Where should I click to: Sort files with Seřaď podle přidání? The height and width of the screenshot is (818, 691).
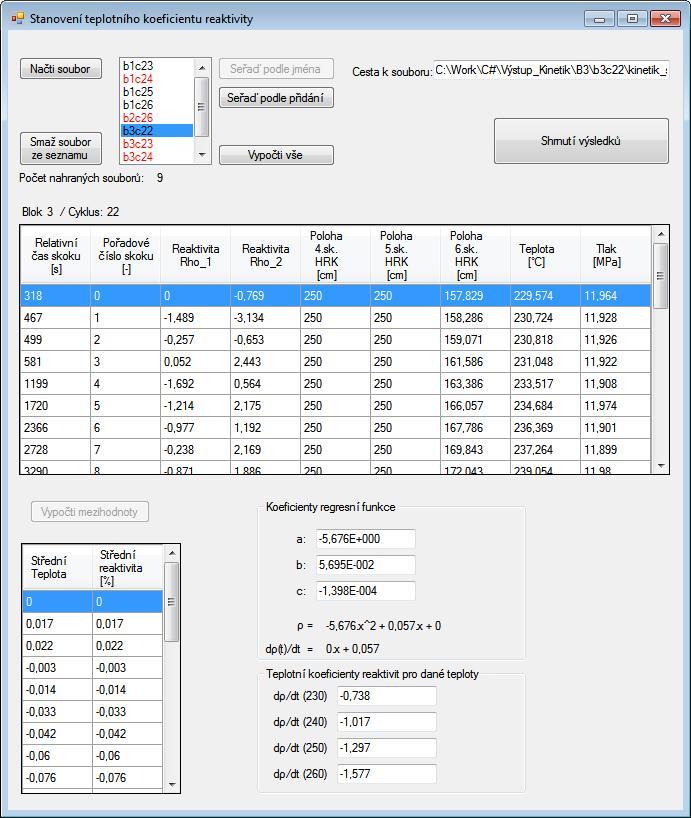point(276,98)
